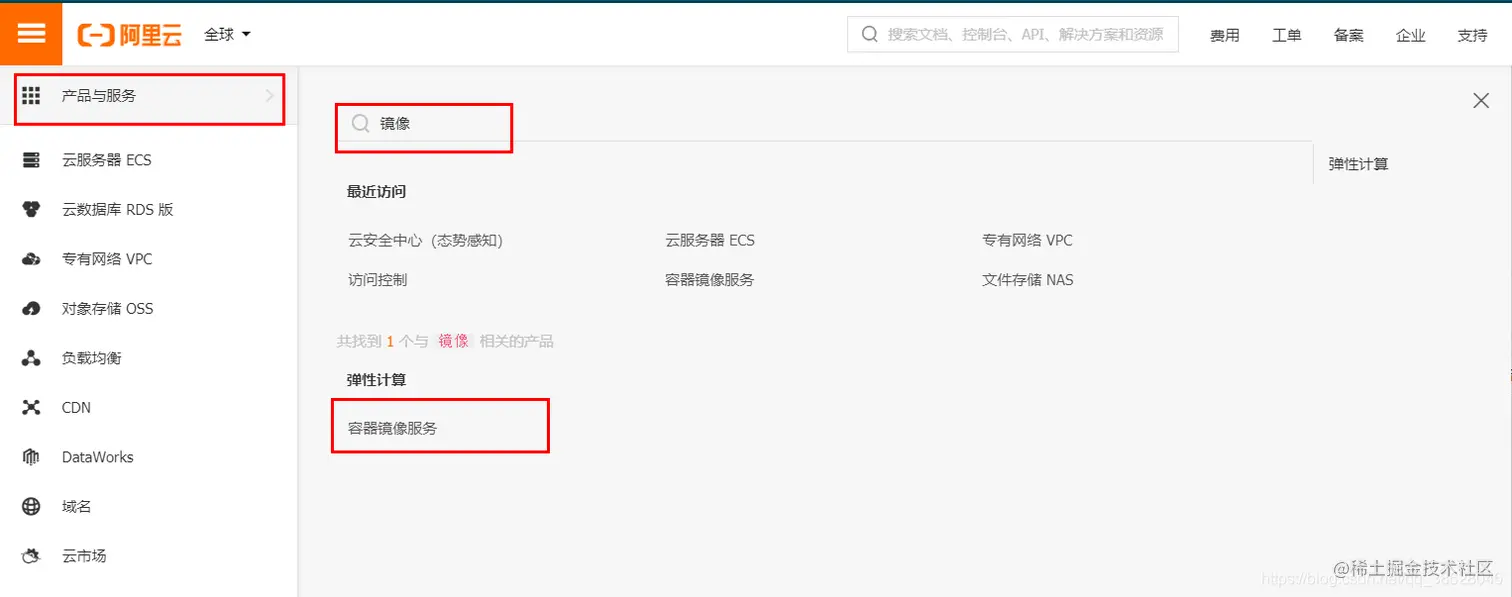
Task: Close the products panel with the X
Action: coord(1481,100)
